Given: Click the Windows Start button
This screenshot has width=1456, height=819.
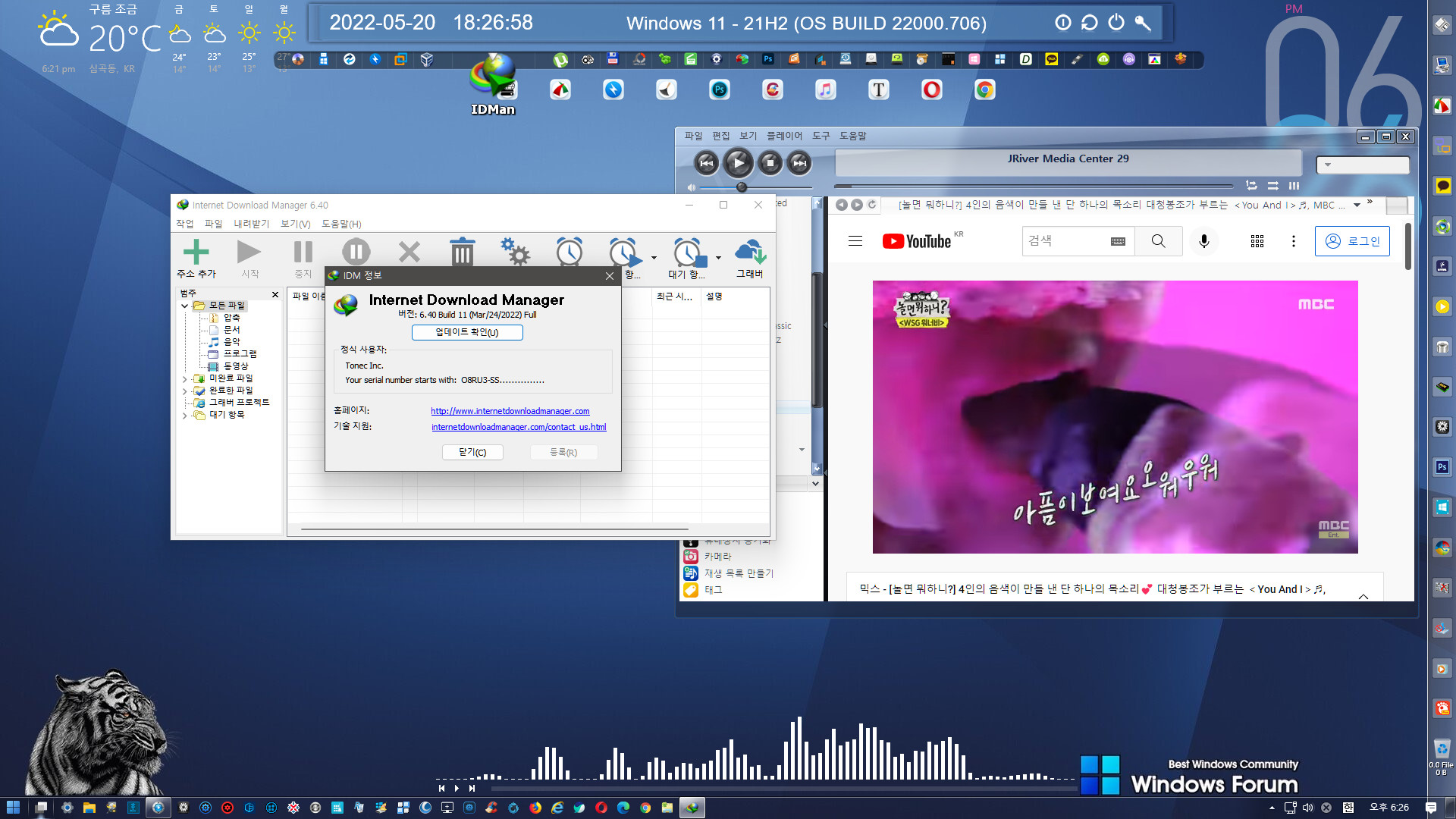Looking at the screenshot, I should [13, 808].
